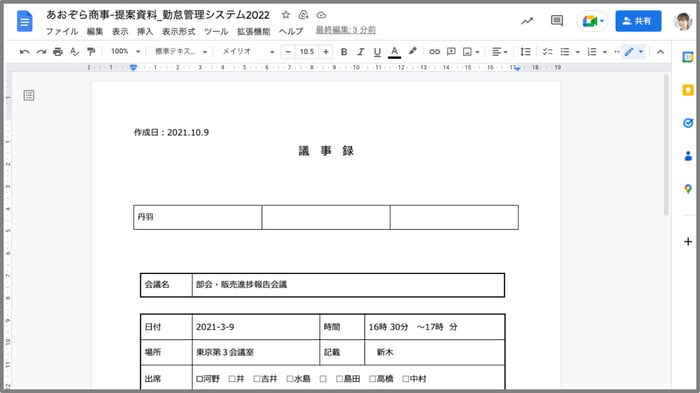The height and width of the screenshot is (393, 700).
Task: Open Google Calendar side panel
Action: pos(688,57)
